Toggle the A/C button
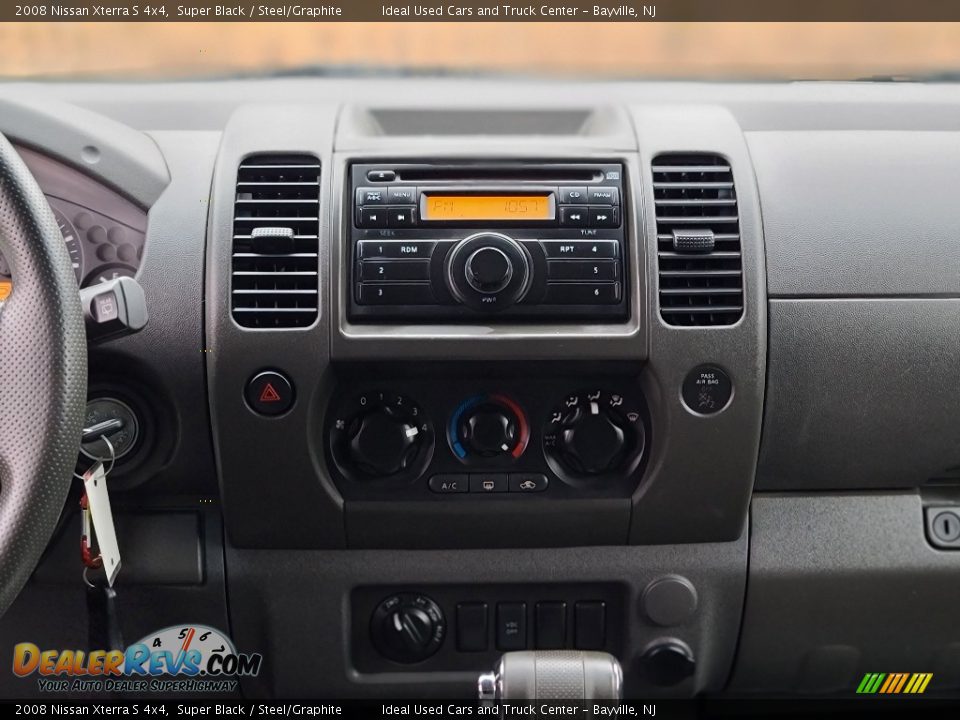This screenshot has height=720, width=960. 449,485
